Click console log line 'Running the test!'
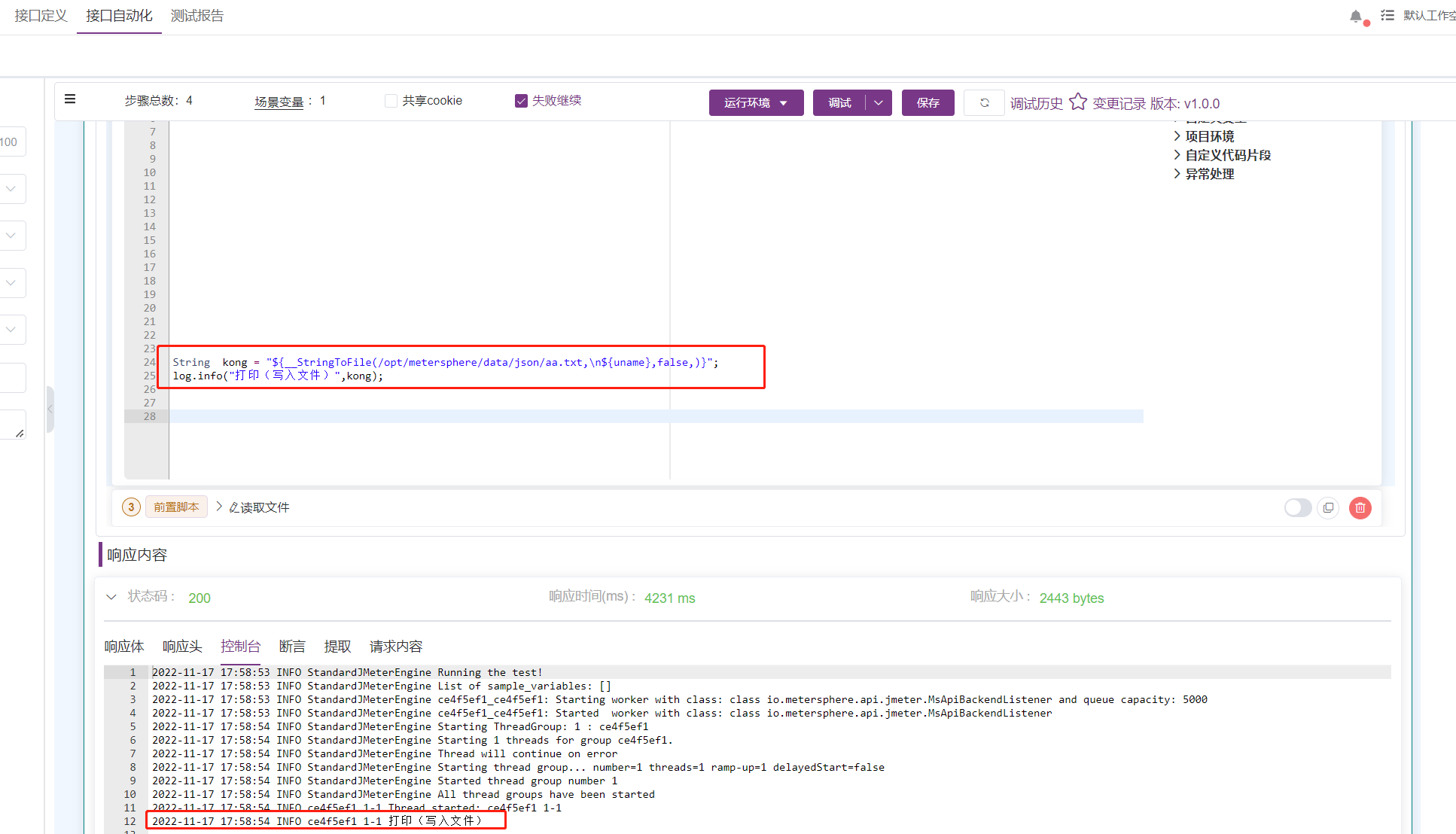1456x834 pixels. (347, 672)
